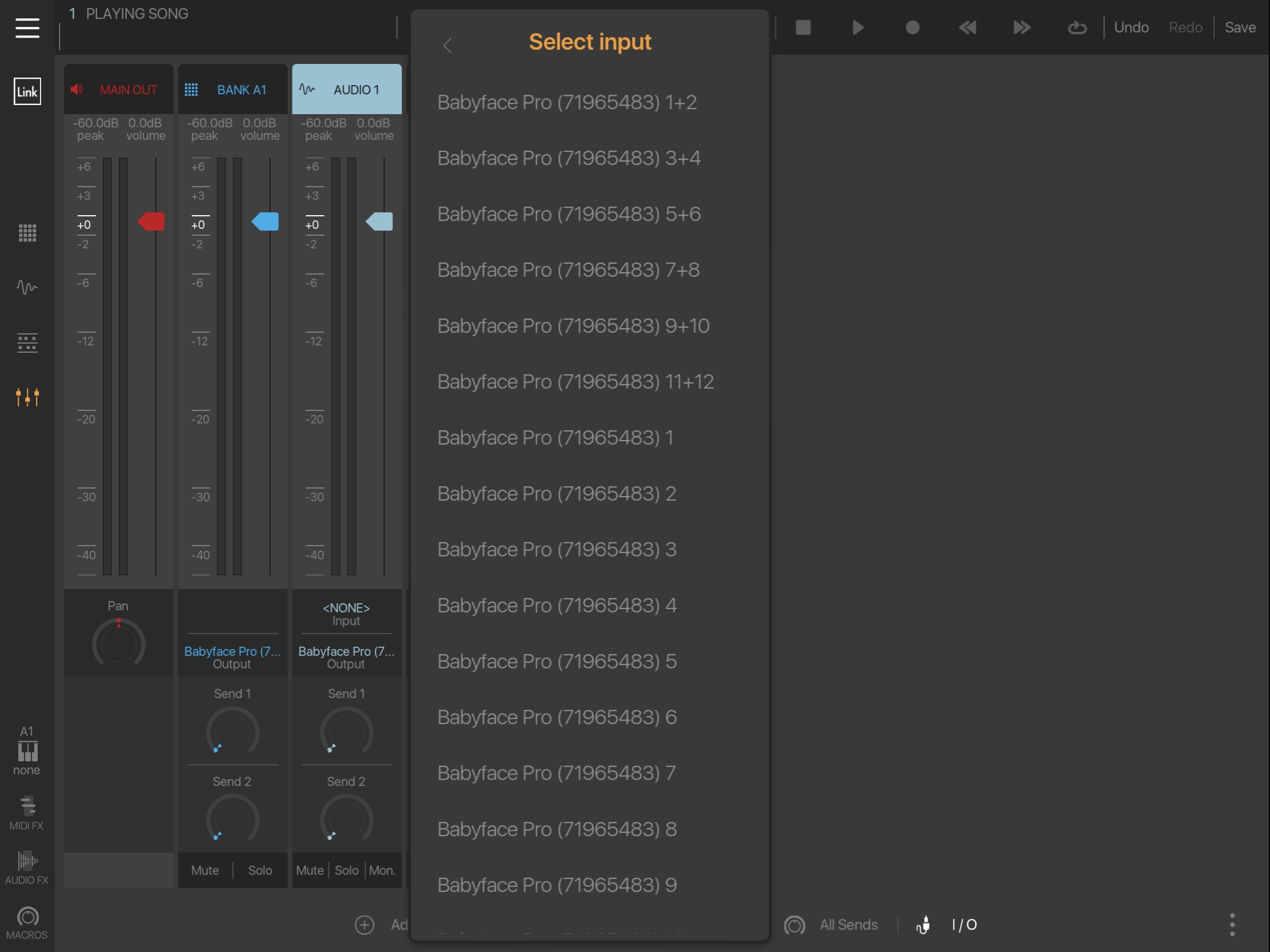Rewind the song
1270x952 pixels.
coord(967,27)
